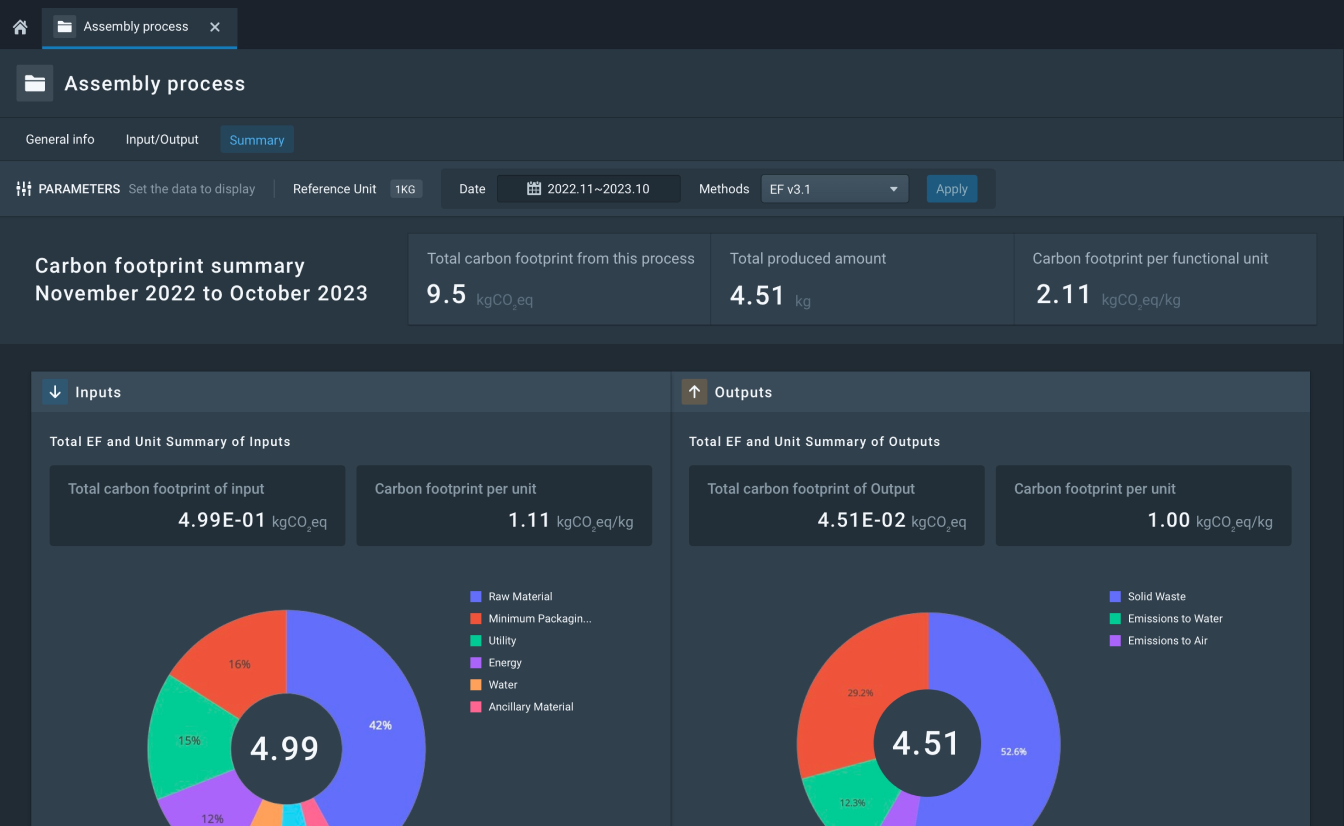This screenshot has height=826, width=1344.
Task: Open the General info tab
Action: [60, 139]
